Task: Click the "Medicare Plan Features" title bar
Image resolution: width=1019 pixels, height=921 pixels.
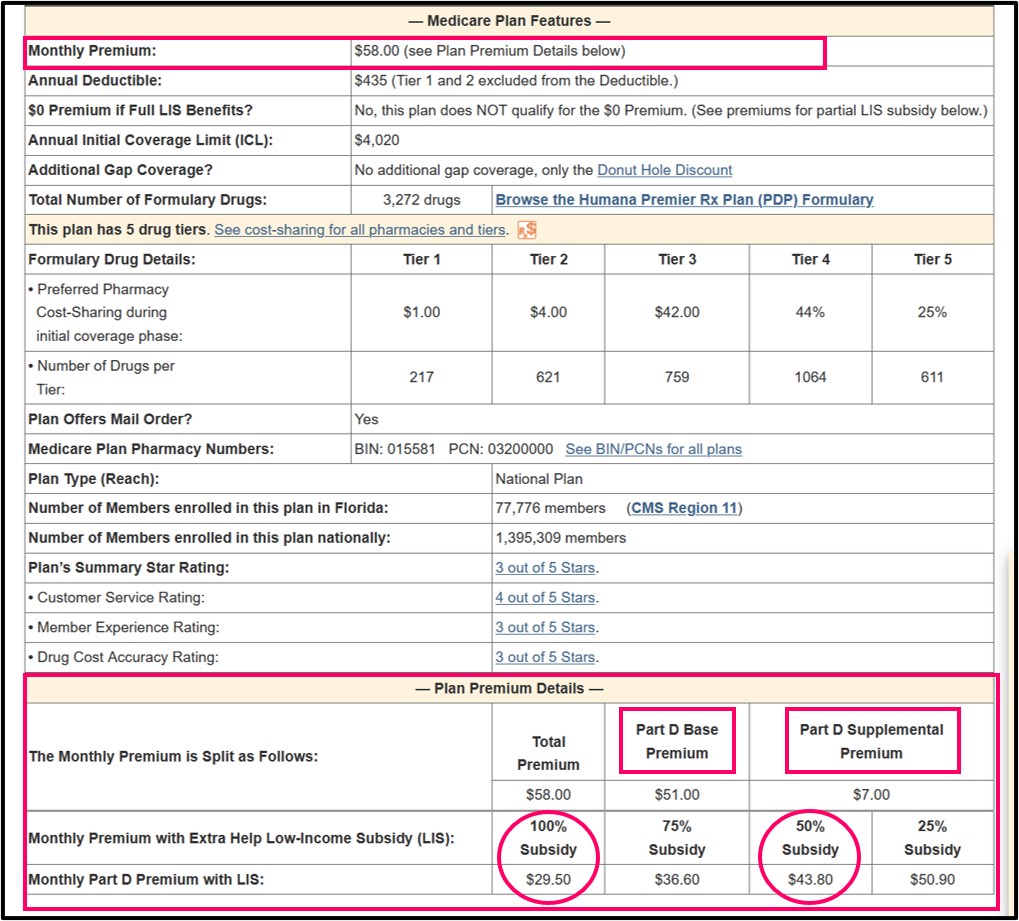Action: [x=509, y=19]
